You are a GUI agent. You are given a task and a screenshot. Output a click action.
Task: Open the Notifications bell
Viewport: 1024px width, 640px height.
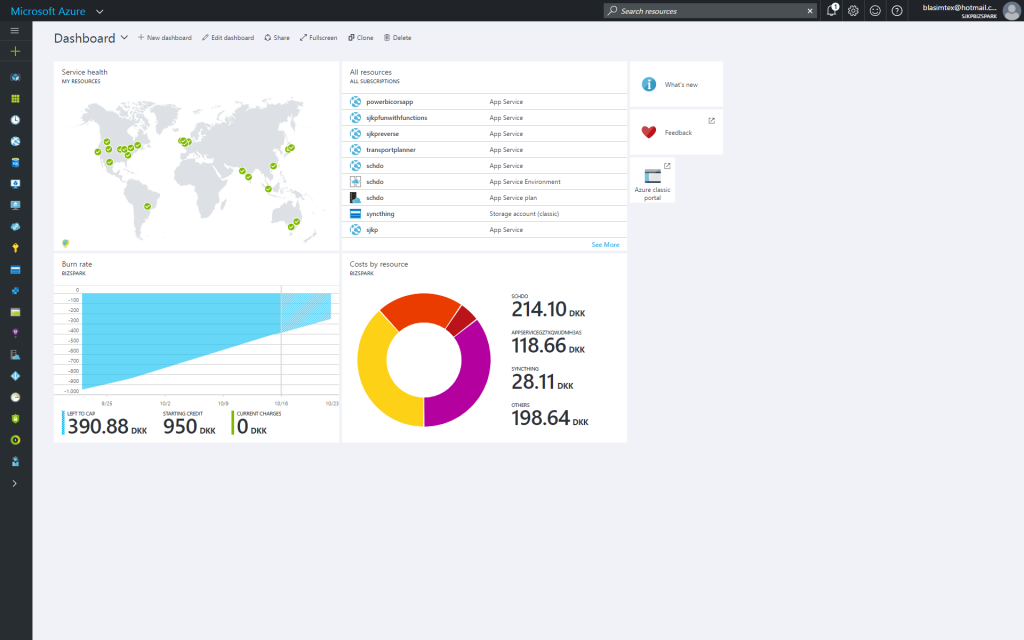[831, 11]
